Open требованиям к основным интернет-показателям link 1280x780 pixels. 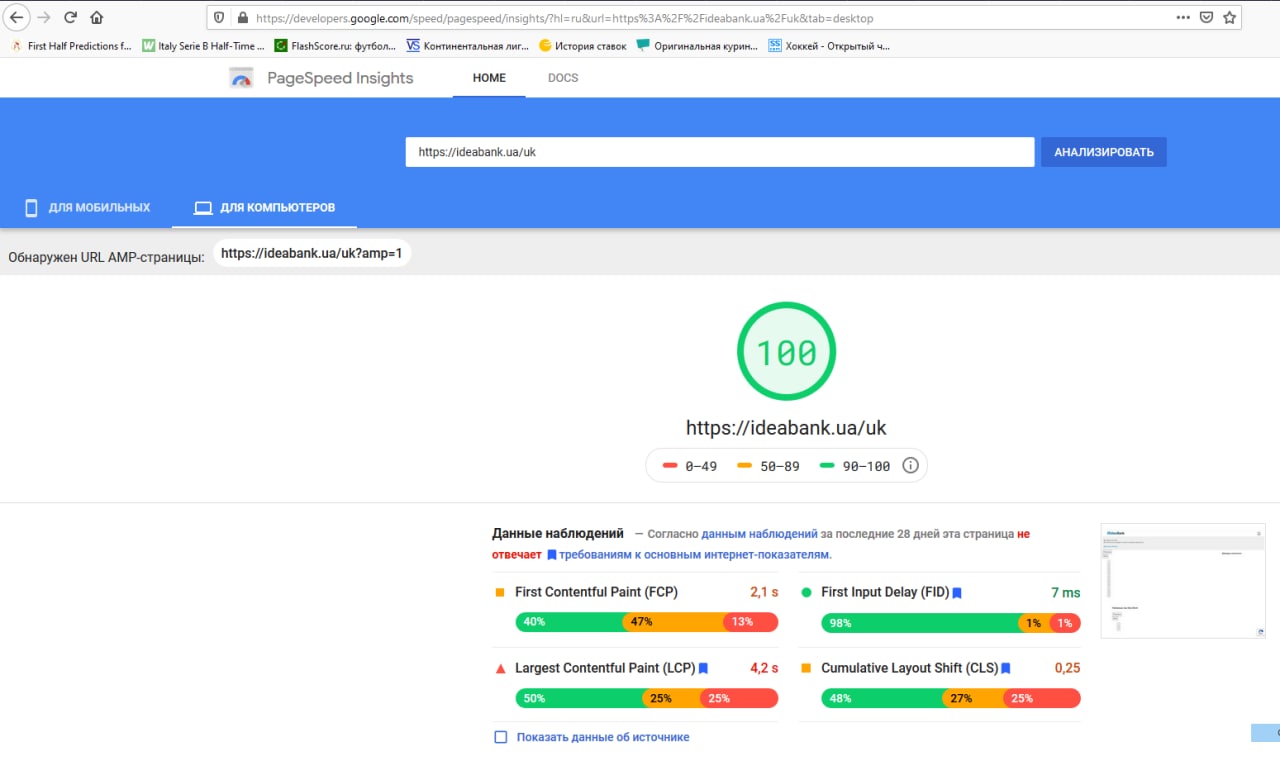[695, 554]
